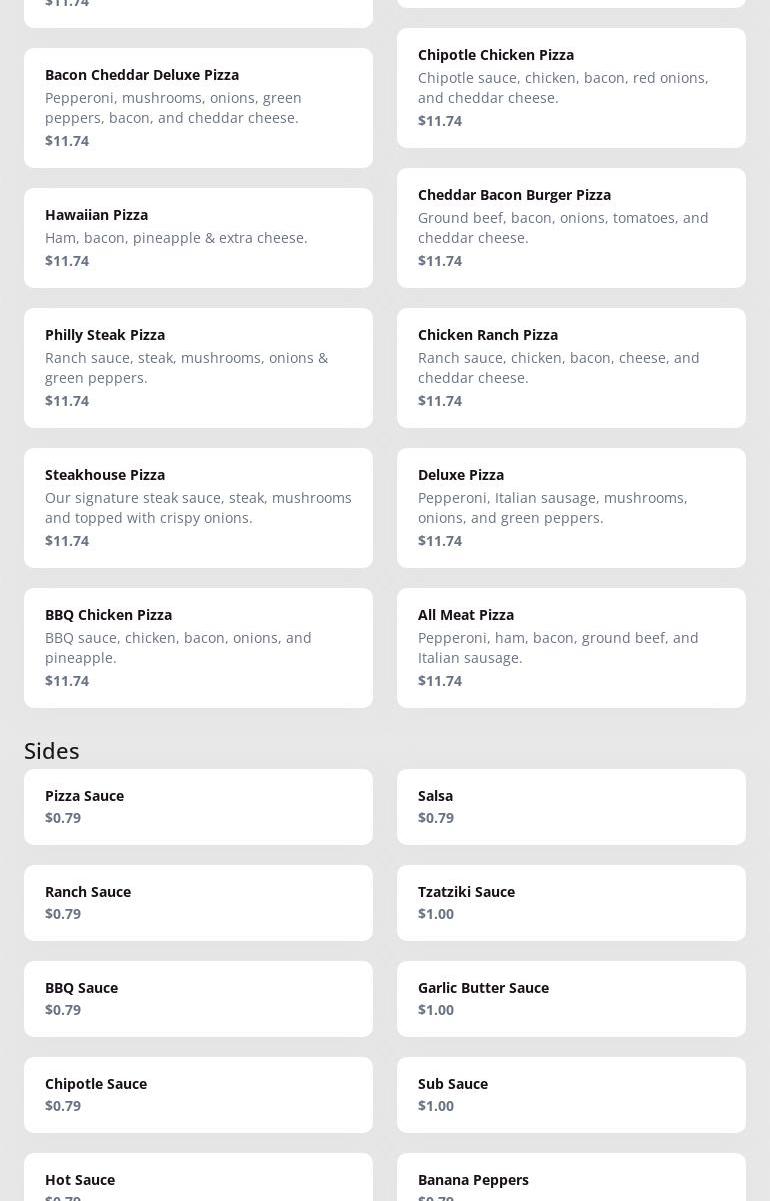Open the Sub Sauce item
The image size is (770, 1201).
571,1094
